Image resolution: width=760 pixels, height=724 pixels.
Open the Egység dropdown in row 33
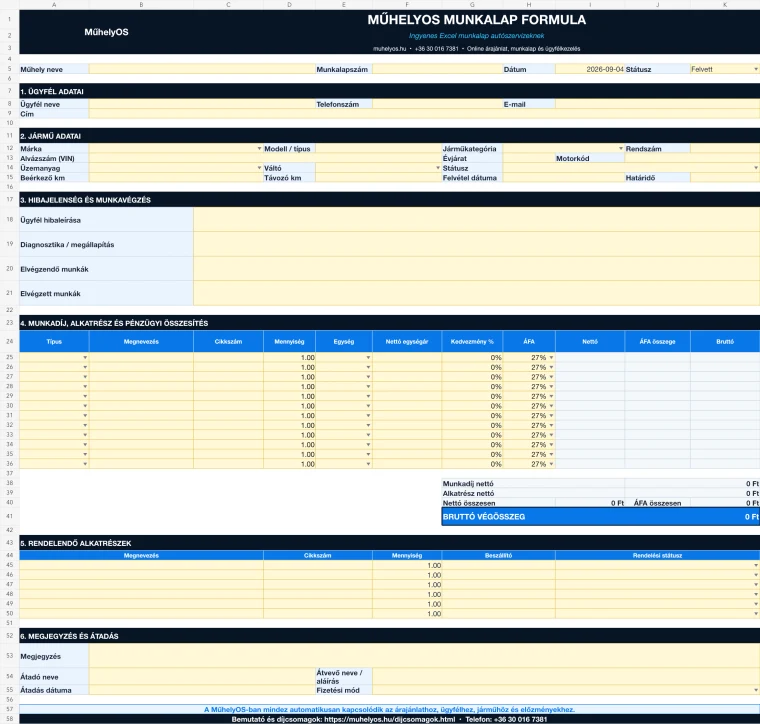[368, 435]
